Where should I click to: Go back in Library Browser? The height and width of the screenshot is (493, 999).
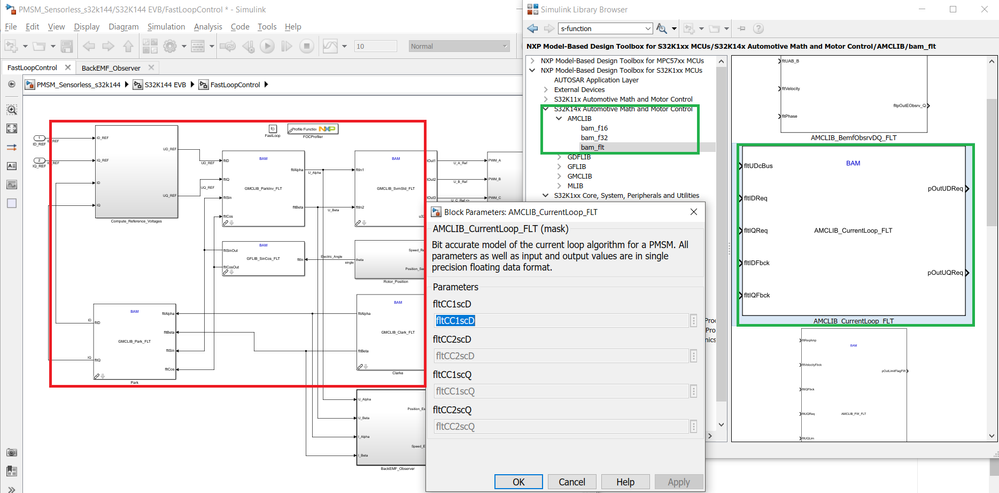(x=533, y=28)
